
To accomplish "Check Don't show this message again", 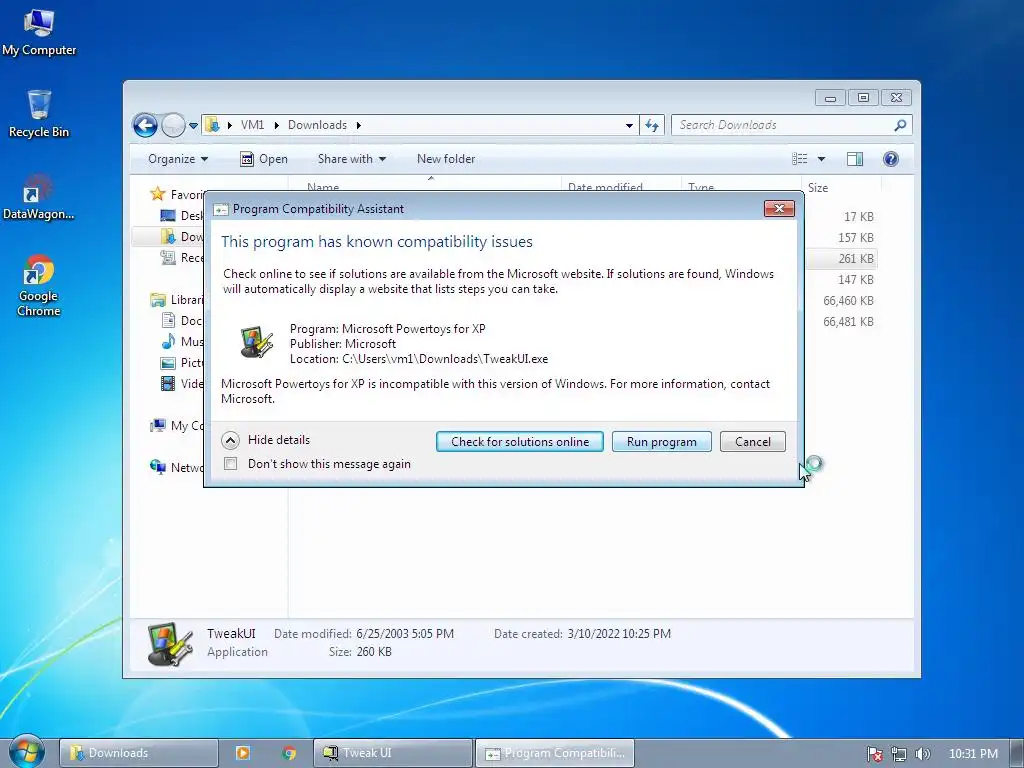I will 231,464.
